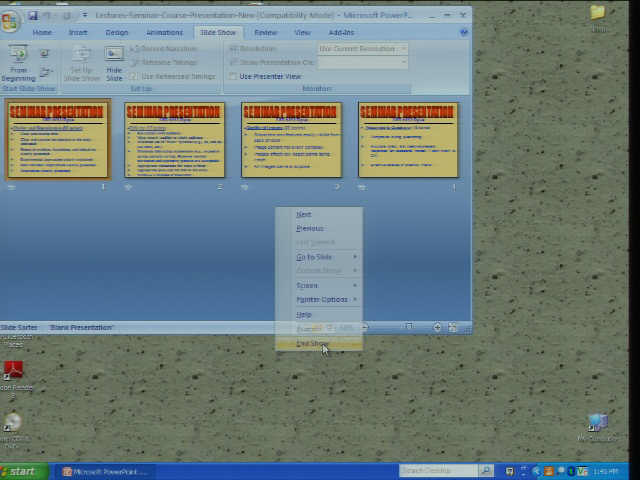640x480 pixels.
Task: Click the Slide Sorter status bar label
Action: pyautogui.click(x=19, y=327)
